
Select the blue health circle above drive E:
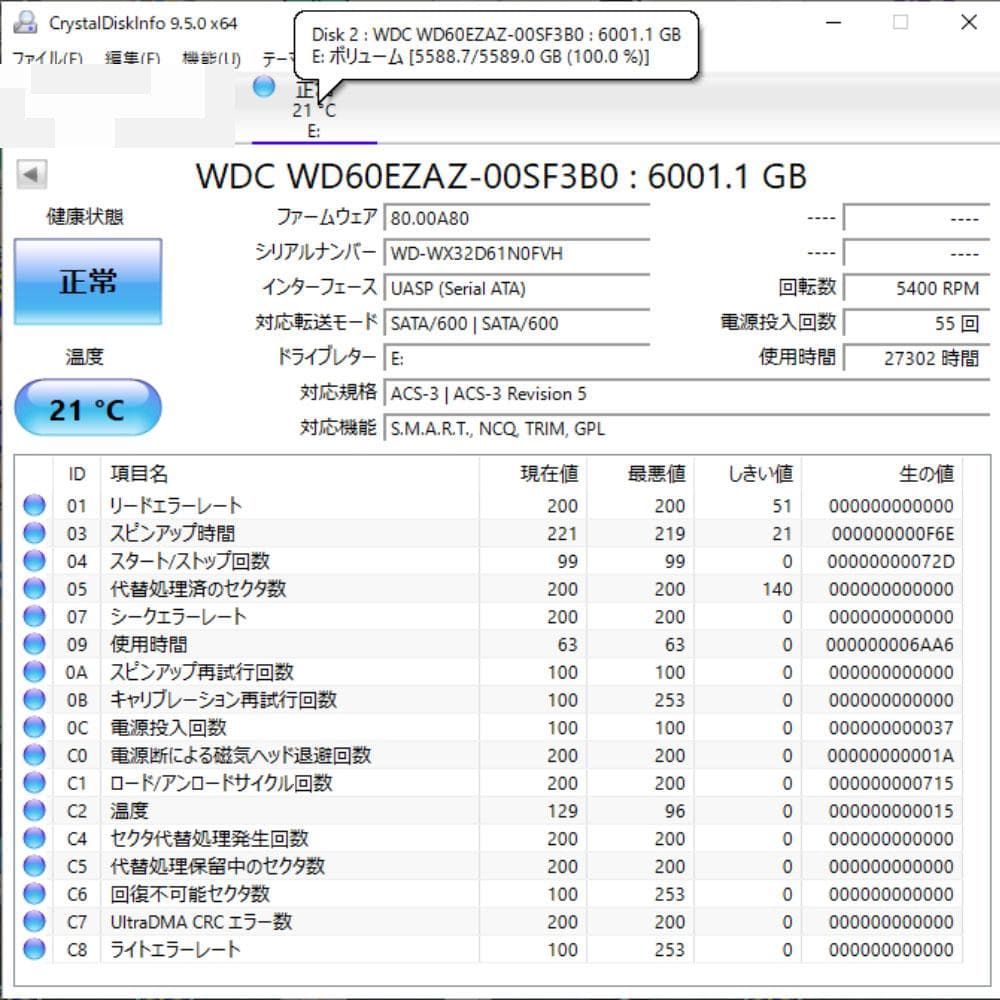click(x=263, y=88)
